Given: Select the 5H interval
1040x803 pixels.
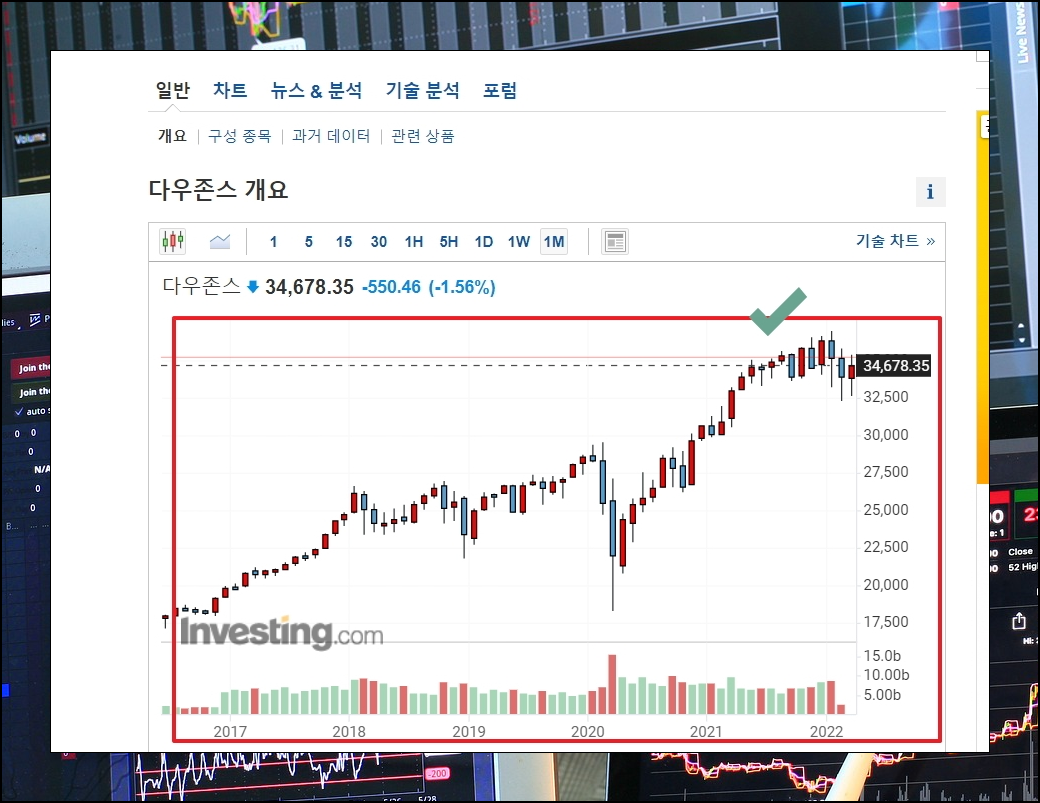Looking at the screenshot, I should coord(449,242).
